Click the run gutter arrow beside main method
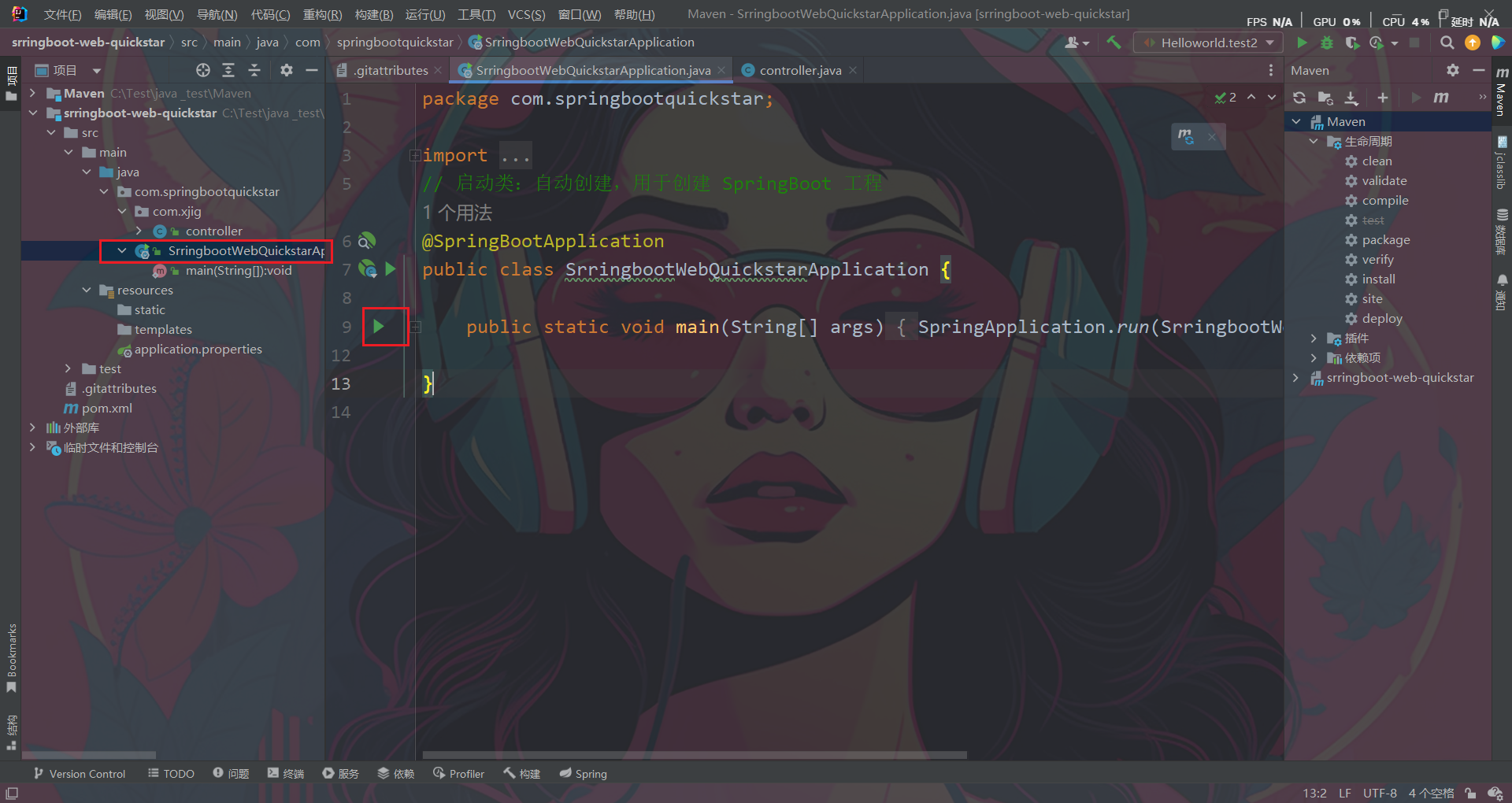Viewport: 1512px width, 803px height. pyautogui.click(x=379, y=326)
